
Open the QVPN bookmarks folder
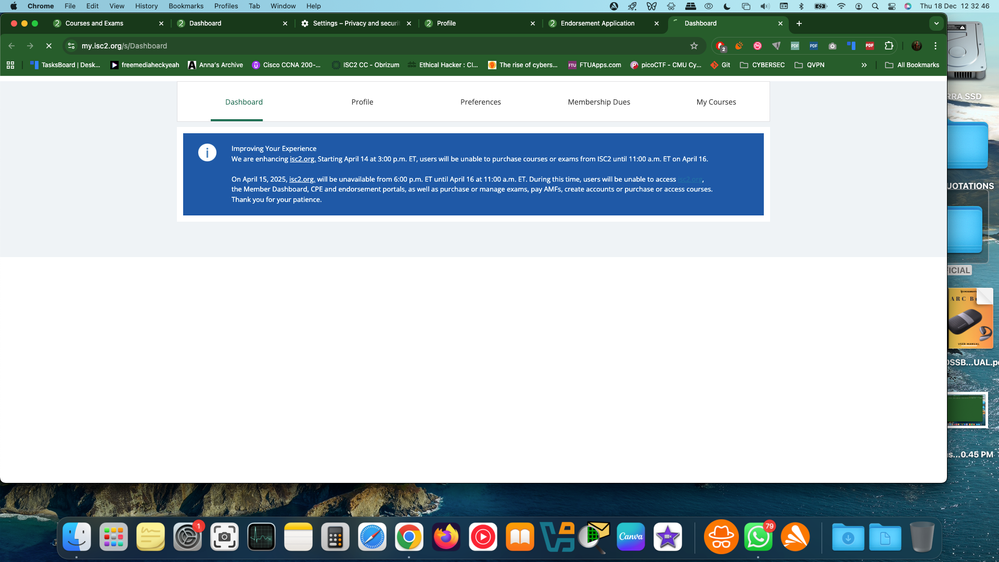click(809, 65)
